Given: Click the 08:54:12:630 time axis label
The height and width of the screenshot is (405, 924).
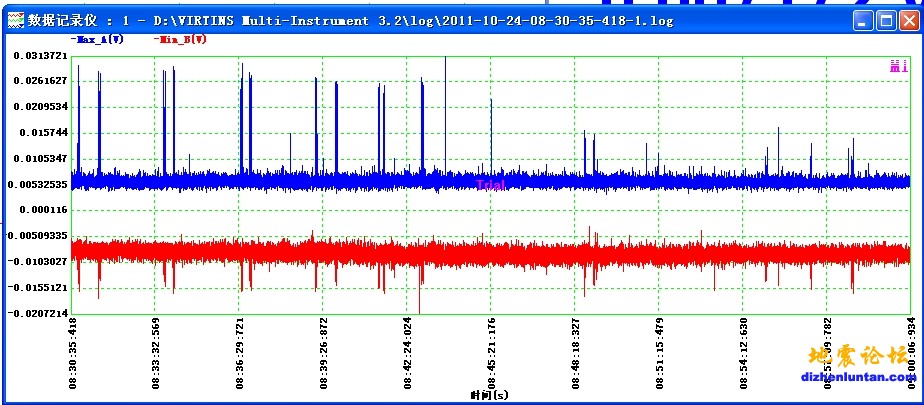Looking at the screenshot, I should pyautogui.click(x=742, y=352).
